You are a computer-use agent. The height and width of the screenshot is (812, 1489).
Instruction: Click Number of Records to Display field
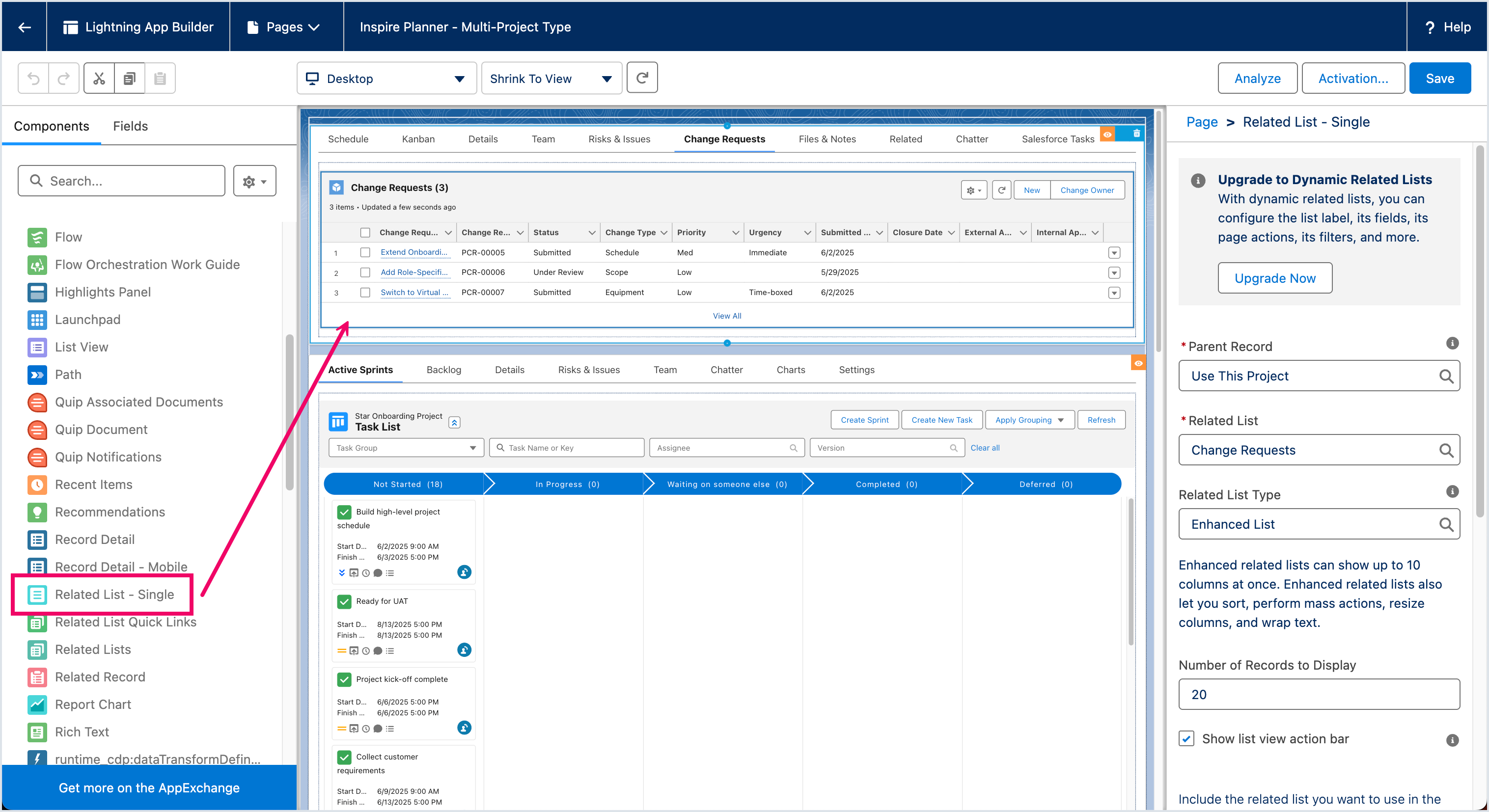click(1319, 695)
